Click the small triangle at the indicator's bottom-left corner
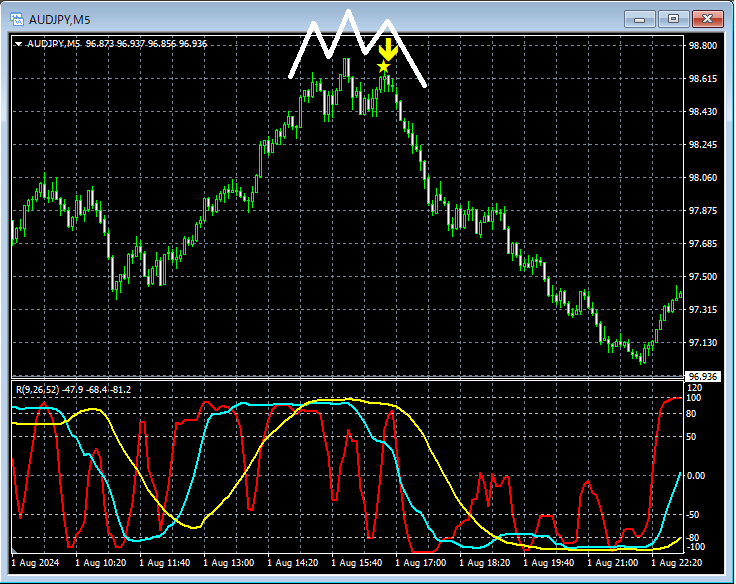The width and height of the screenshot is (736, 584). 14,550
